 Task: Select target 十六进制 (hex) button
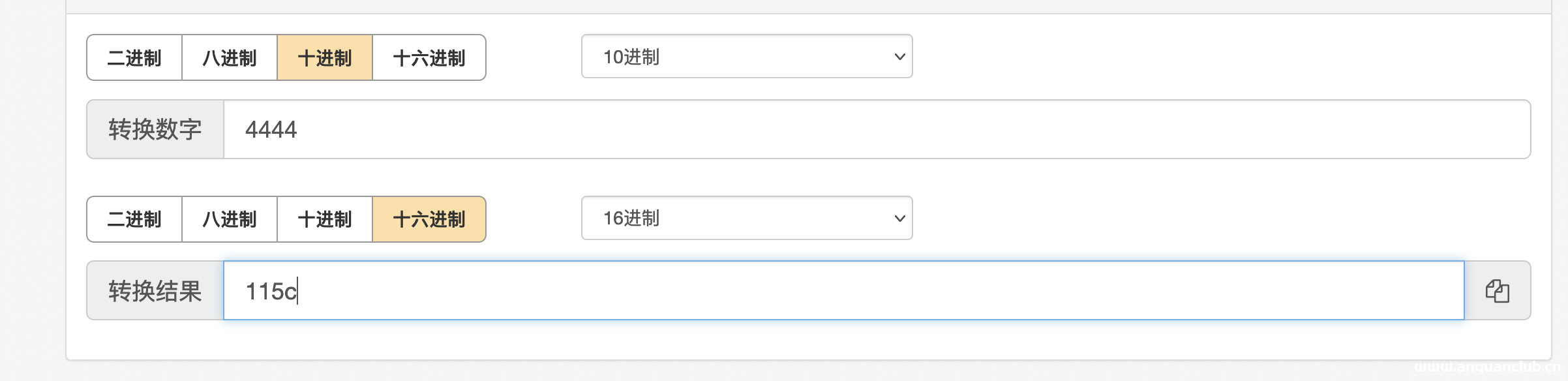click(x=429, y=219)
